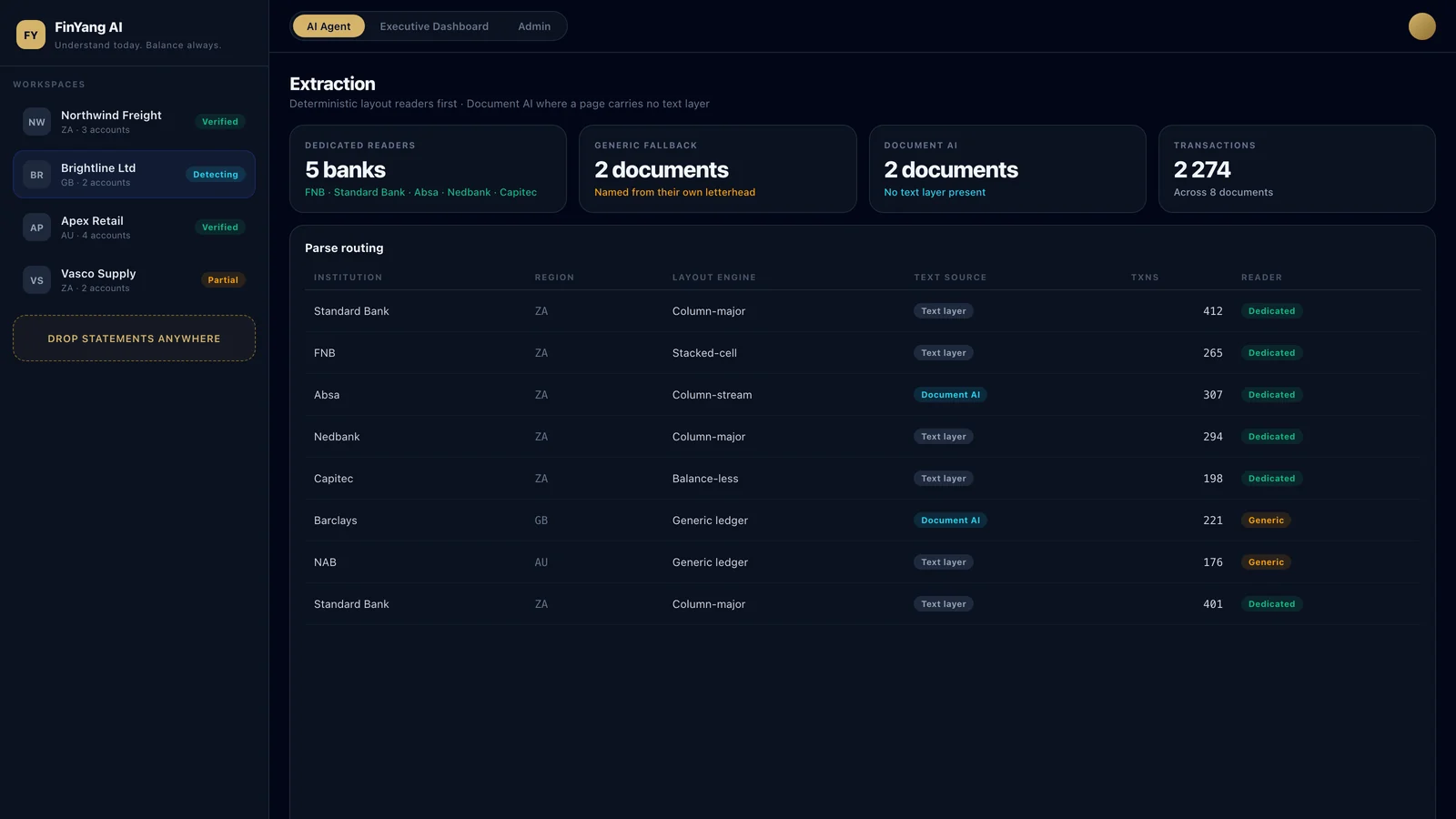
Task: Open the Dedicated Readers 5 banks card
Action: pos(428,169)
